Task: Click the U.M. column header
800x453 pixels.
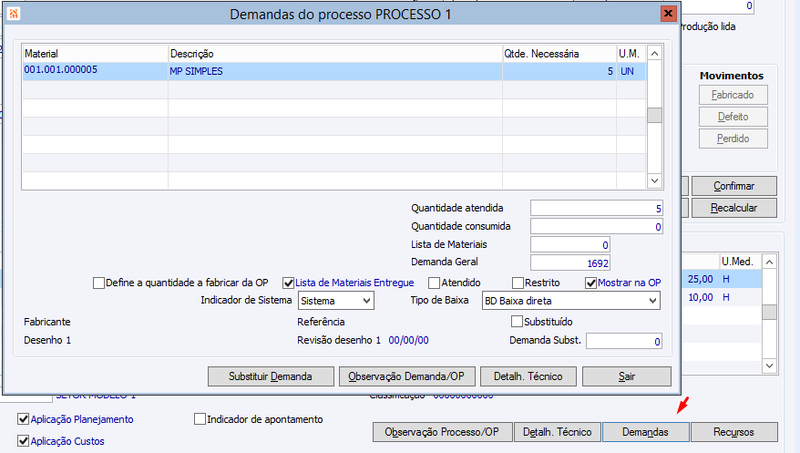Action: (631, 54)
